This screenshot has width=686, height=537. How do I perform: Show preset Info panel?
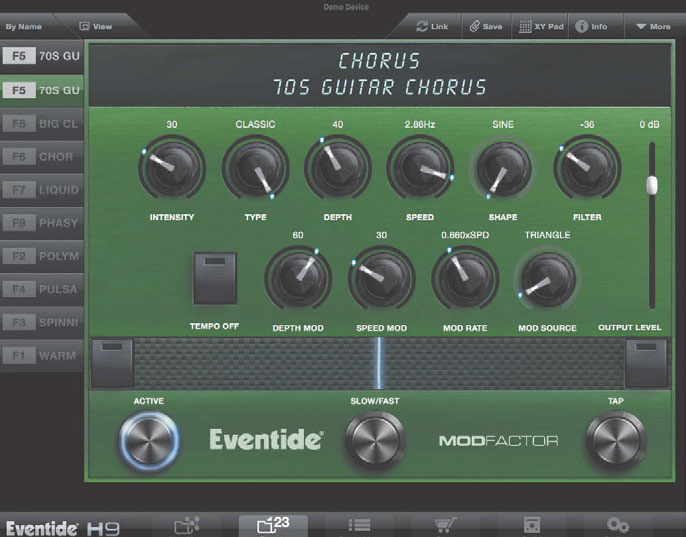tap(592, 26)
